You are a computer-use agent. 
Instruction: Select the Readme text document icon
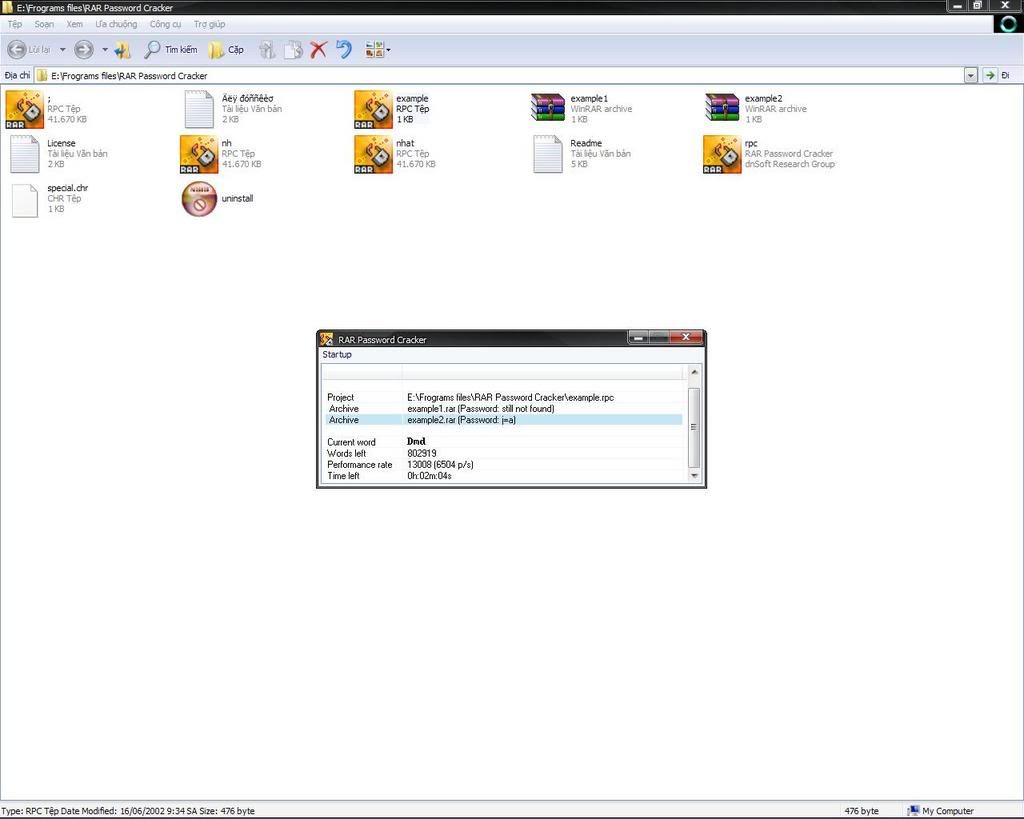point(548,154)
